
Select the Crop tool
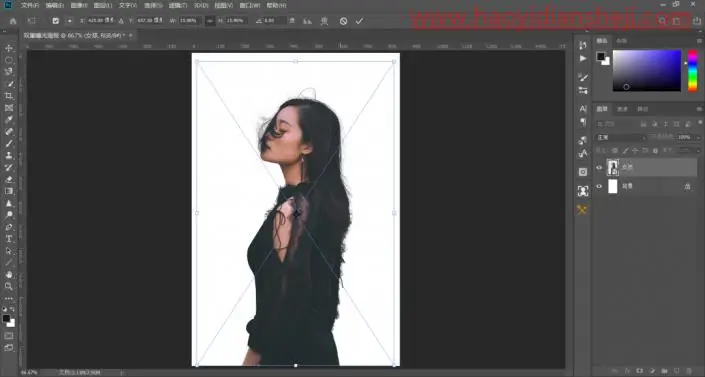click(9, 96)
